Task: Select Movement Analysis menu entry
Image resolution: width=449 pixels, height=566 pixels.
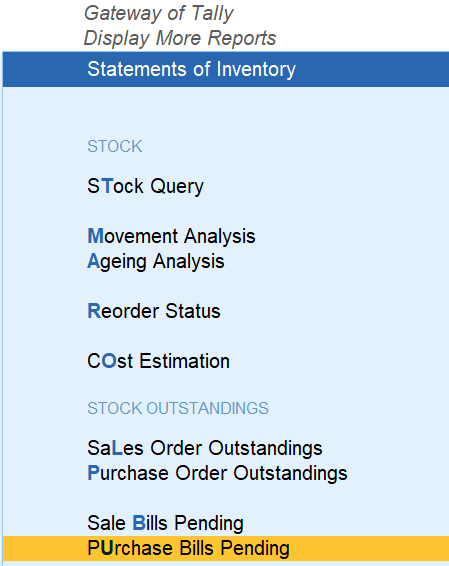Action: pos(171,236)
